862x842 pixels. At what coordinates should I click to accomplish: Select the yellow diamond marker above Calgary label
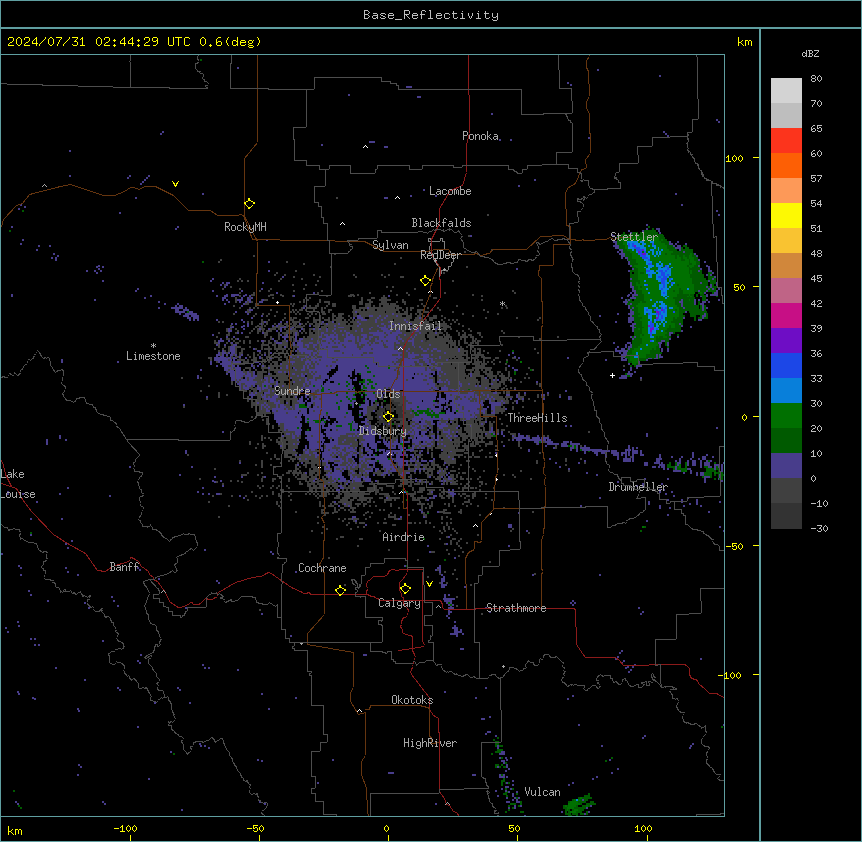point(405,589)
